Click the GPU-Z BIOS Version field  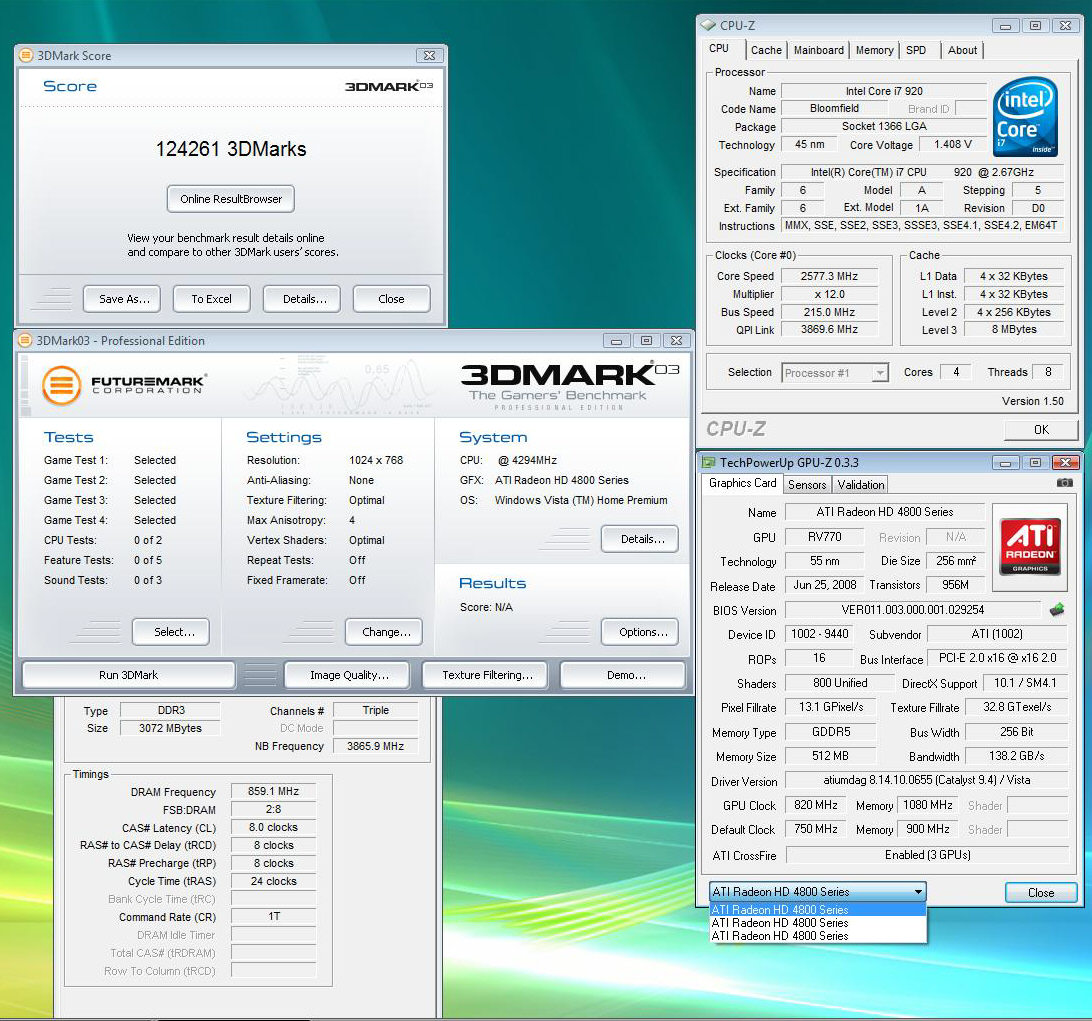click(x=913, y=610)
